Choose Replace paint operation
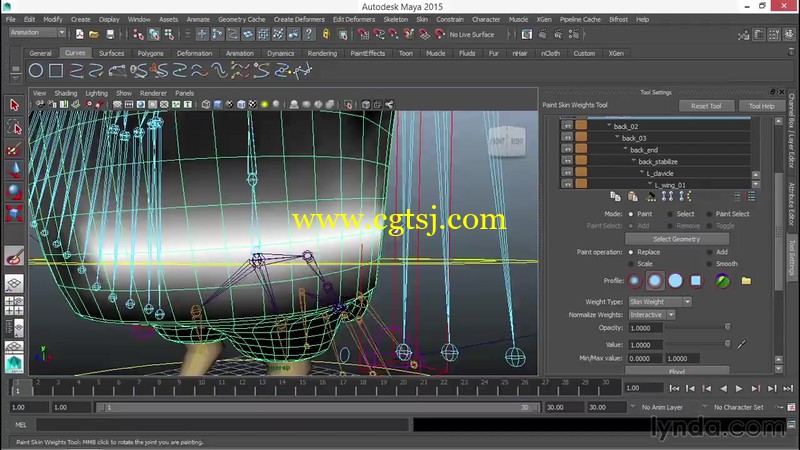Screen dimensions: 800x450 (631, 253)
